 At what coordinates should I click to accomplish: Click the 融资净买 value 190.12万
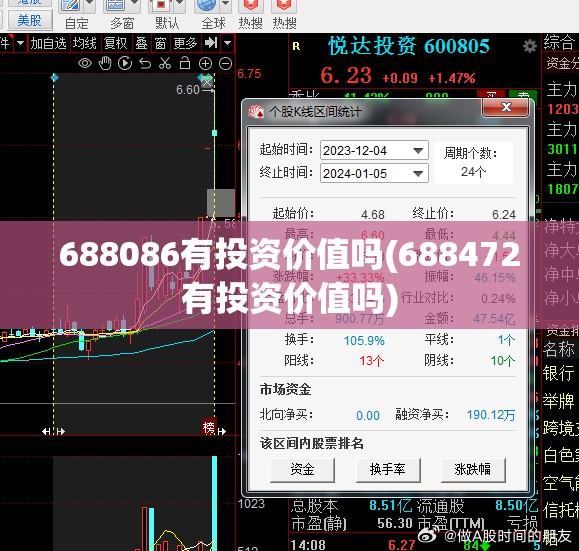pos(491,415)
